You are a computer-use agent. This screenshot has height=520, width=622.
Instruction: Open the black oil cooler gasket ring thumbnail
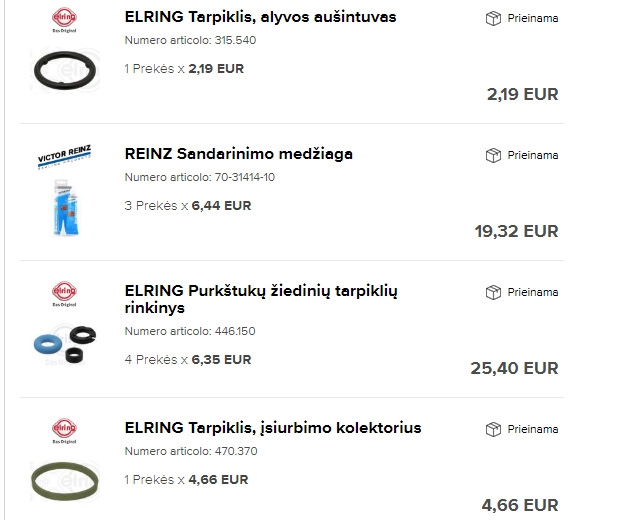[x=64, y=70]
